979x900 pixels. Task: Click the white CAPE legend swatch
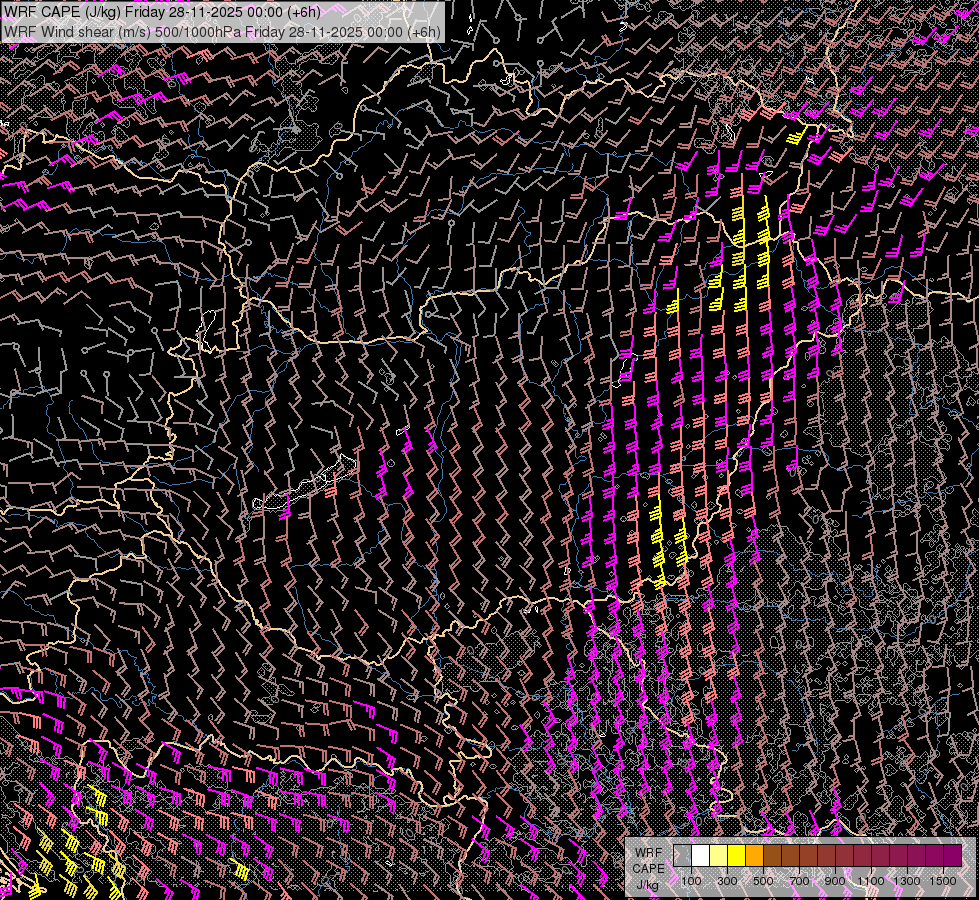(701, 856)
